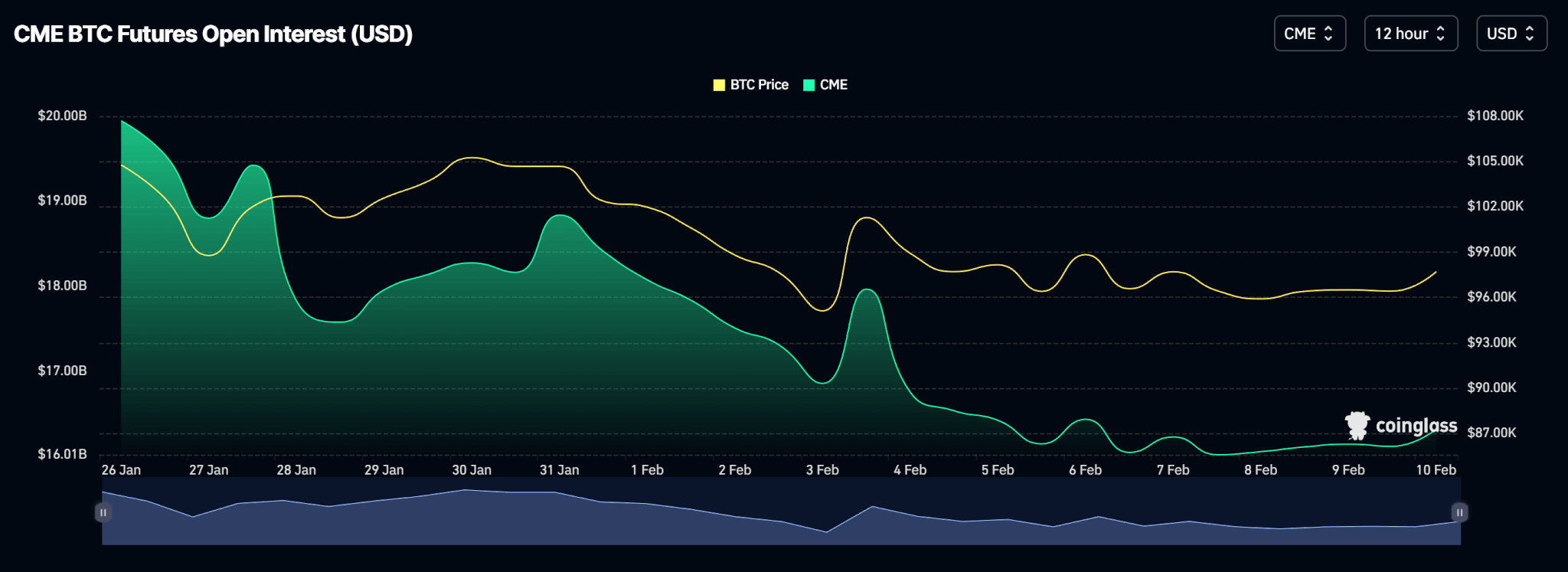Select the 31 Jan date label
This screenshot has height=572, width=1568.
click(x=559, y=470)
